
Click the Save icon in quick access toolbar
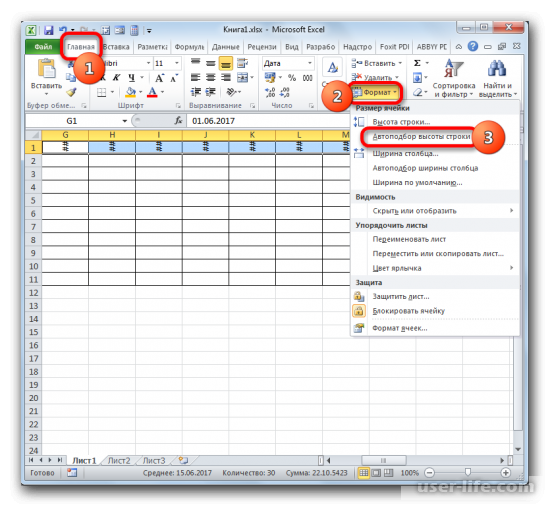tap(49, 30)
